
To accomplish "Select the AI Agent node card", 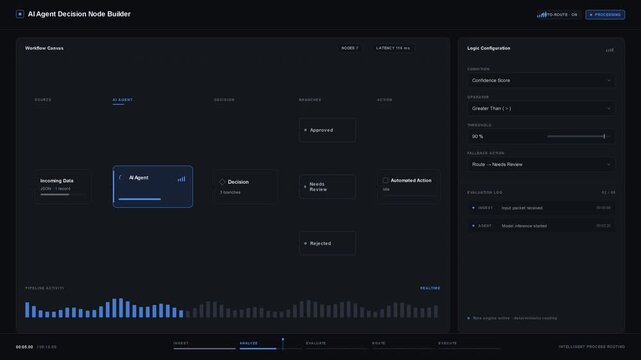I will (153, 186).
